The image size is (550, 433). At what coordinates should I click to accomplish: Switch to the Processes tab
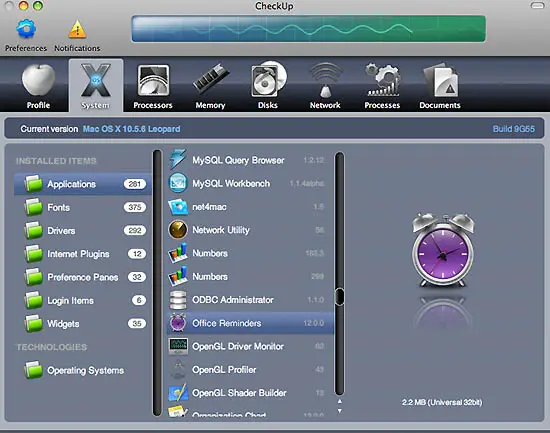382,86
